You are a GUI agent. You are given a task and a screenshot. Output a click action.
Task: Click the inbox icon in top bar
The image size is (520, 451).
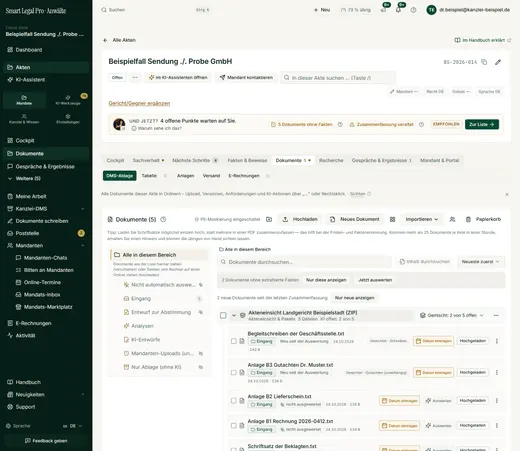383,10
